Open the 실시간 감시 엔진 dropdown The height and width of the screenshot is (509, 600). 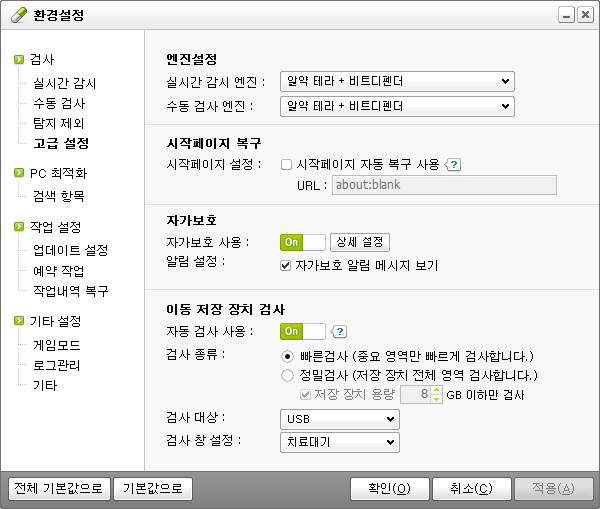(396, 81)
